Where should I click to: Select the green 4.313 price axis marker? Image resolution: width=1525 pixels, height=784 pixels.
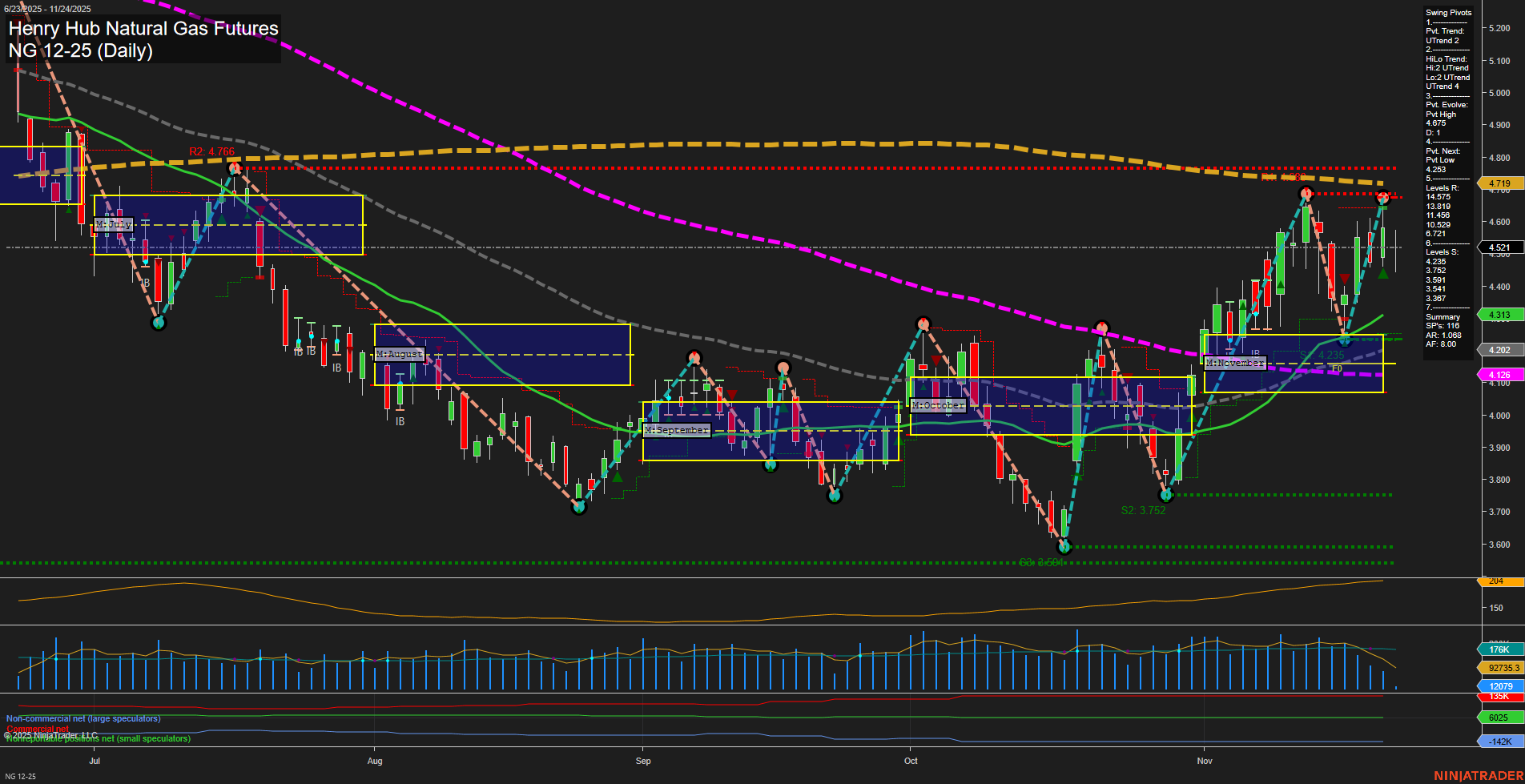[1499, 315]
